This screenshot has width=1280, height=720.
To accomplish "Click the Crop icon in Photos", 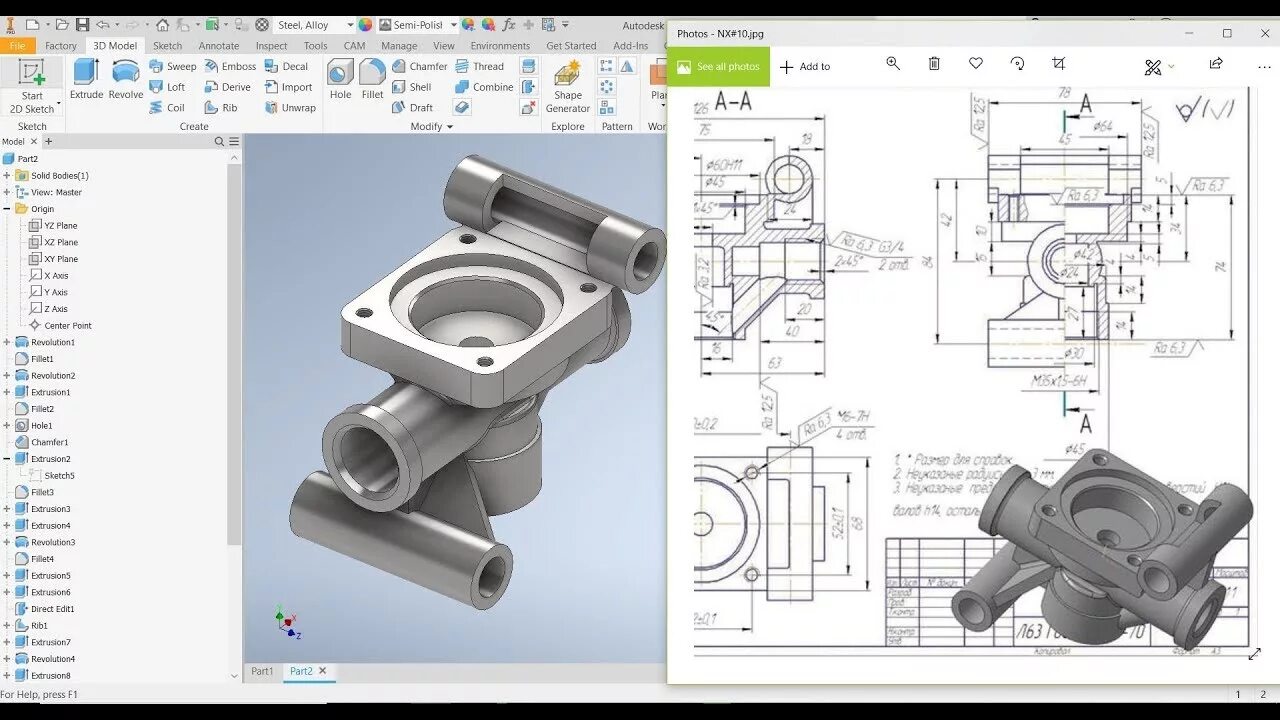I will pyautogui.click(x=1058, y=64).
